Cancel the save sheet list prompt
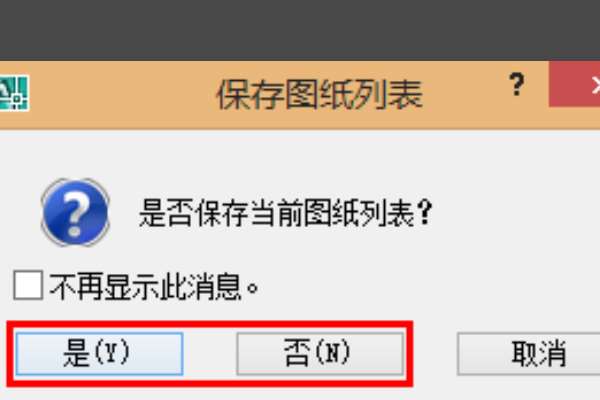 click(528, 354)
